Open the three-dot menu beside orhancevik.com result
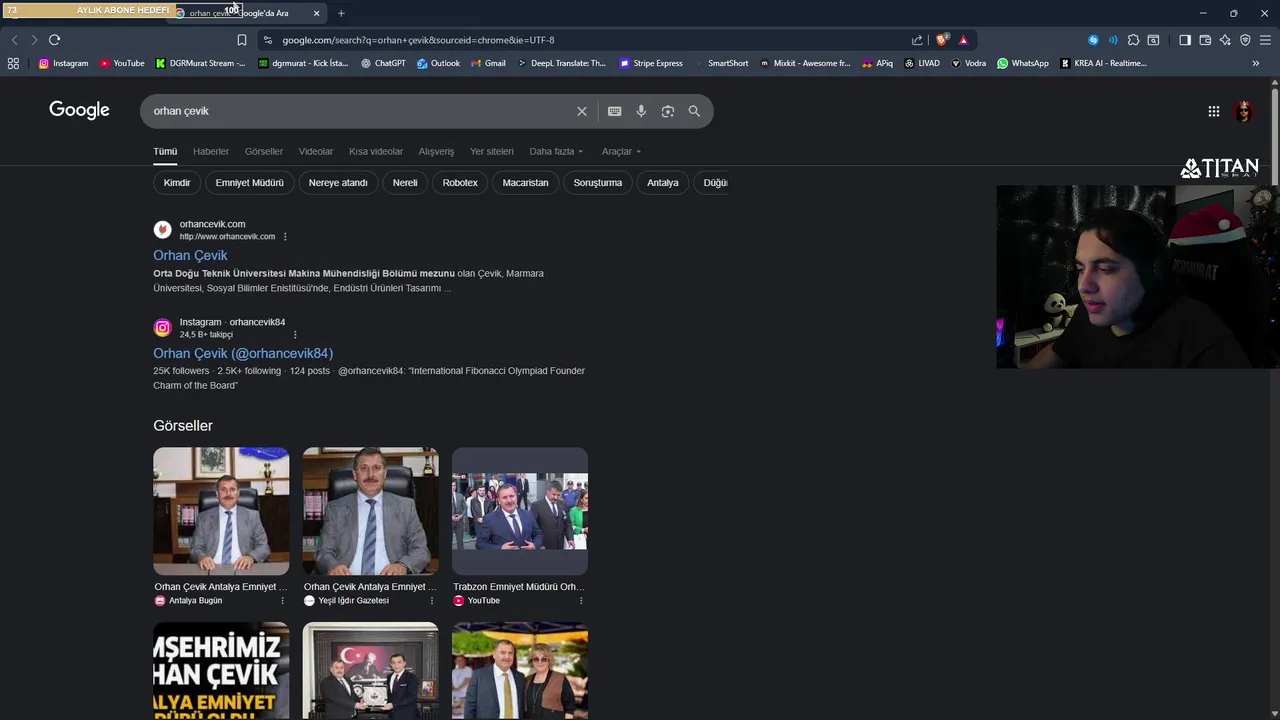This screenshot has width=1280, height=720. coord(285,237)
